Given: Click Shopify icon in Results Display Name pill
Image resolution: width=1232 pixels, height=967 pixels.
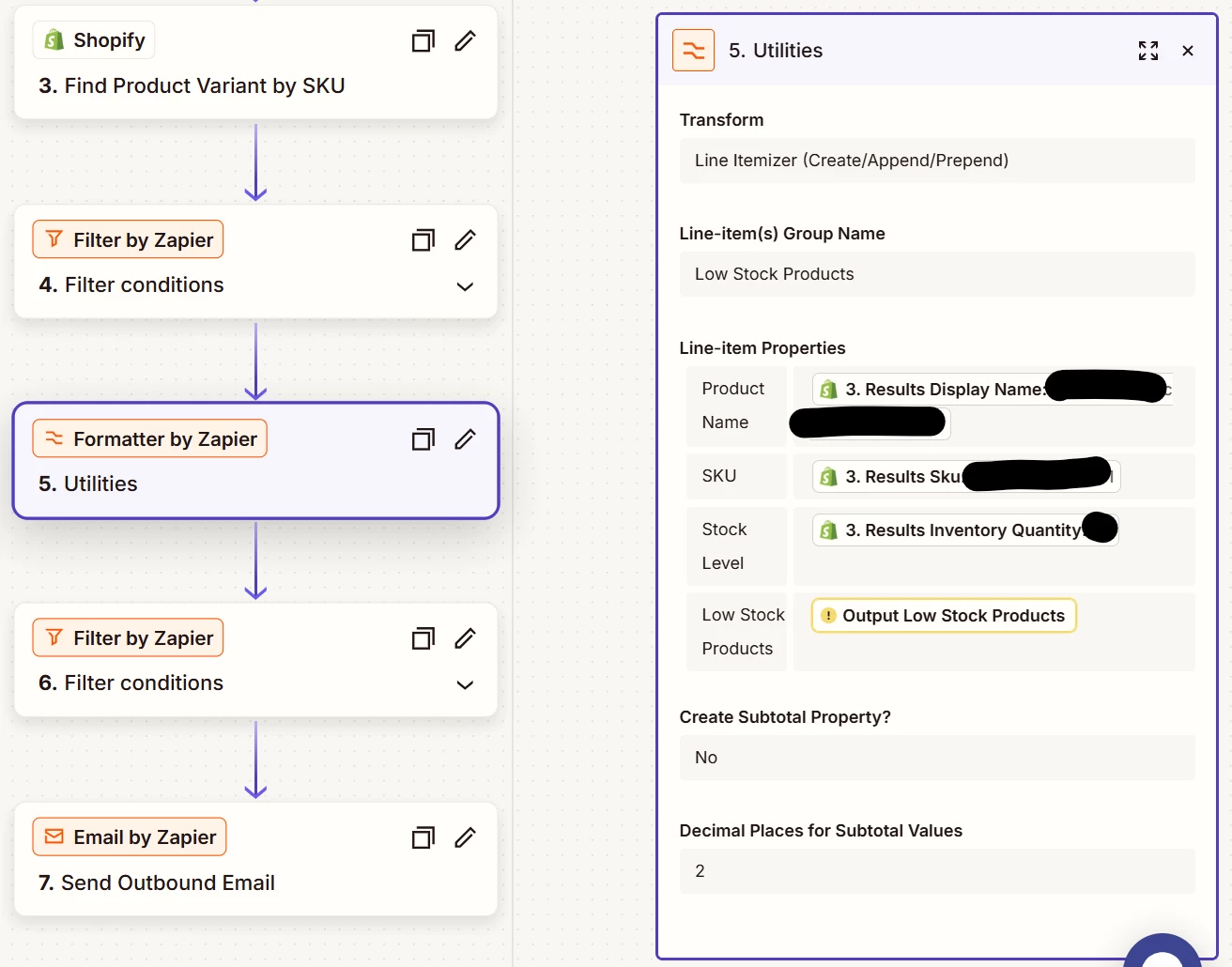Looking at the screenshot, I should (828, 390).
